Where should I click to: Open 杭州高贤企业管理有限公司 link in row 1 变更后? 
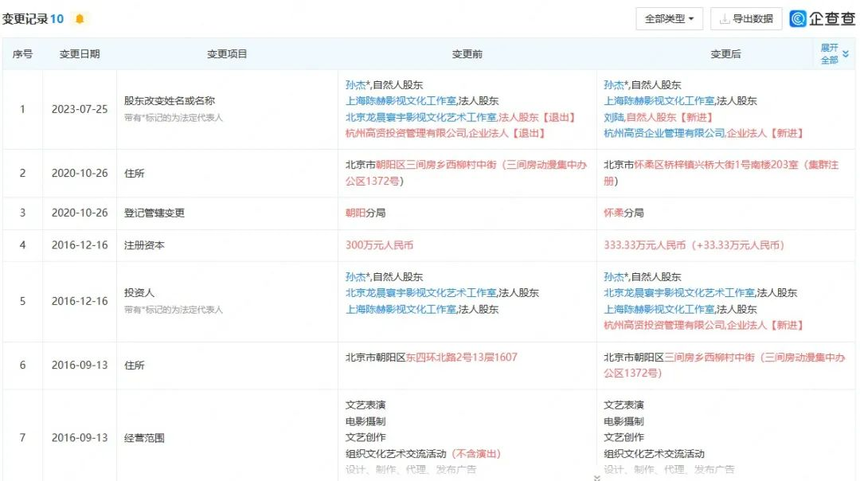point(664,133)
